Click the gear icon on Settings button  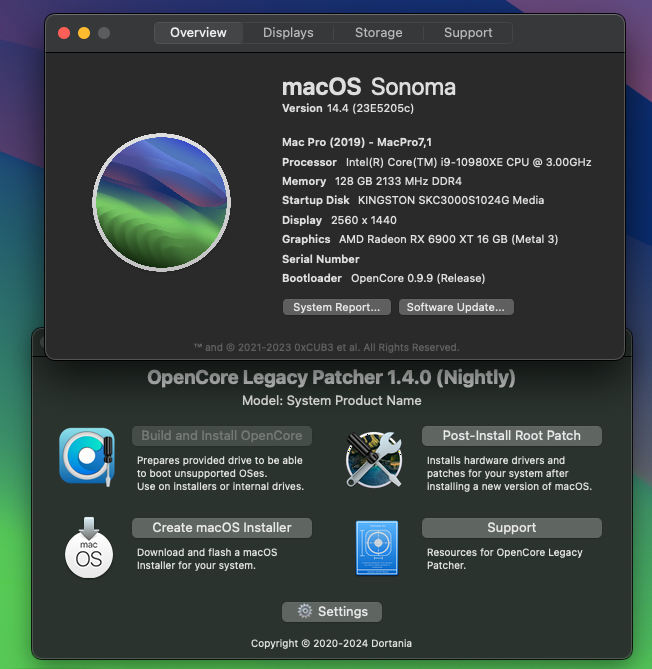pyautogui.click(x=305, y=611)
